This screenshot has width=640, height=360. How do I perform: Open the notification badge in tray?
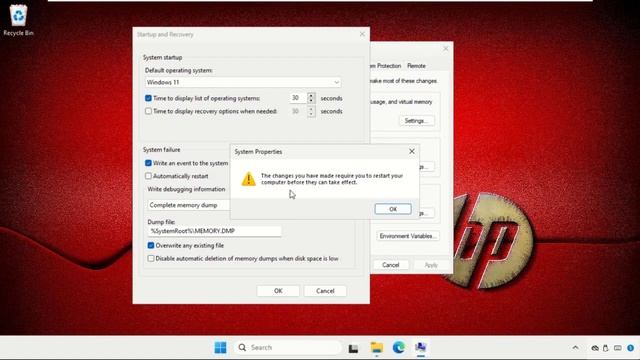pyautogui.click(x=631, y=348)
